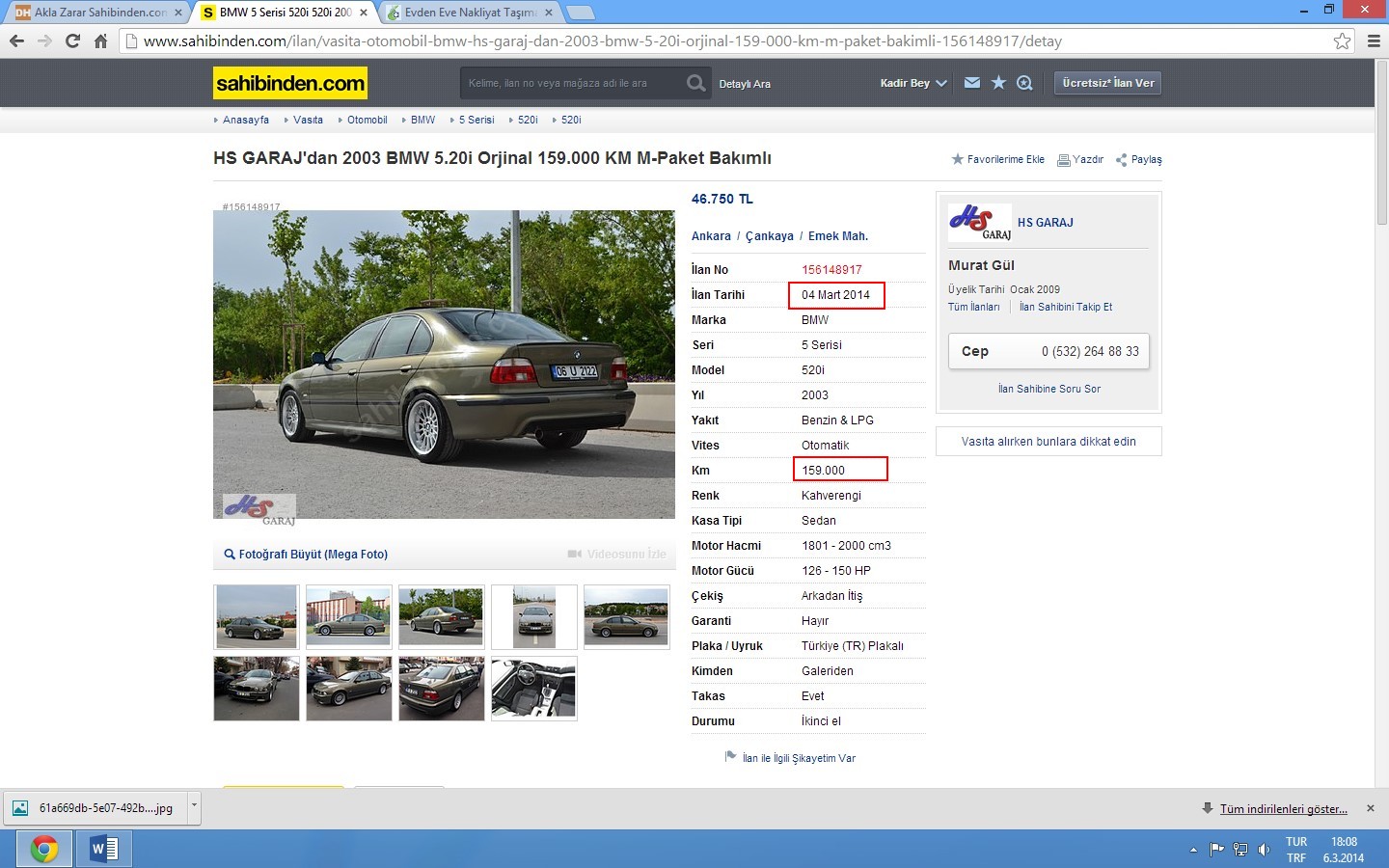The height and width of the screenshot is (868, 1389).
Task: Click the complaint flag icon
Action: (x=731, y=757)
